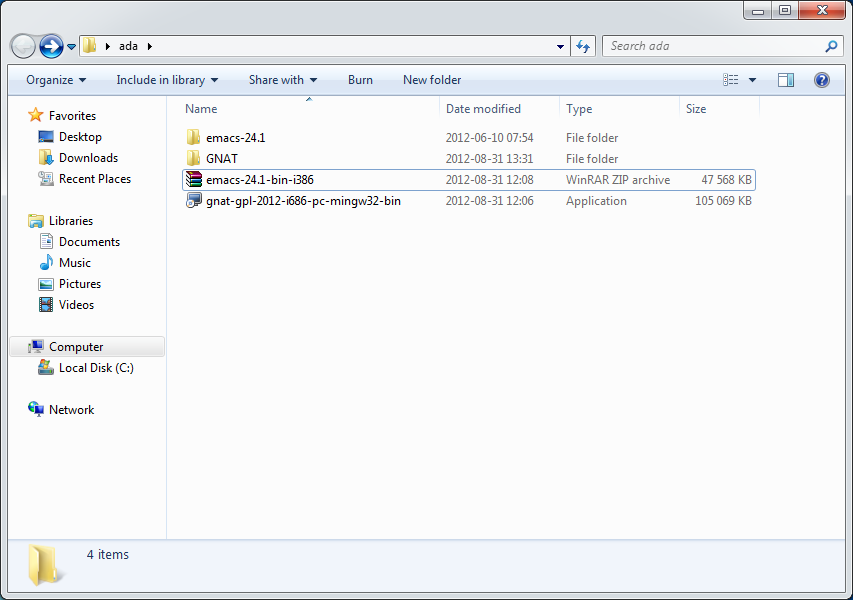Viewport: 853px width, 600px height.
Task: Open the recent pages dropdown arrow
Action: pyautogui.click(x=71, y=47)
